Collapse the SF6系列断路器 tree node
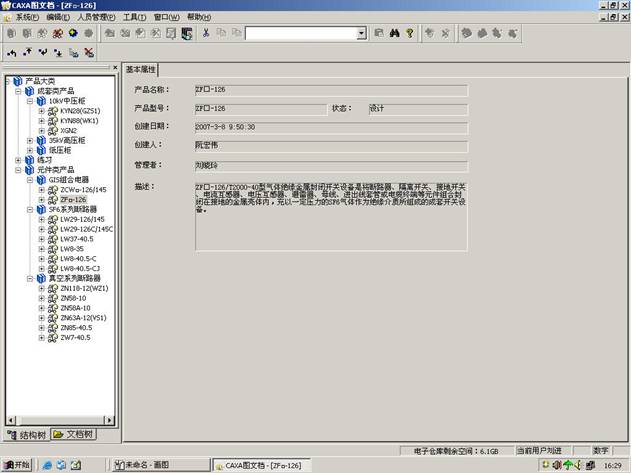 point(30,209)
